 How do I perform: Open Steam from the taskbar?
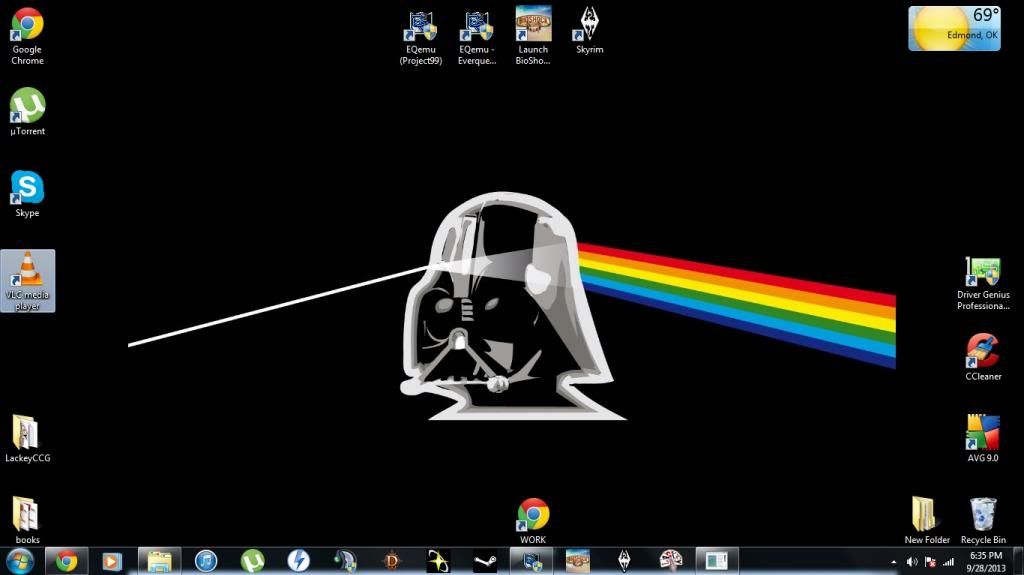[x=484, y=561]
